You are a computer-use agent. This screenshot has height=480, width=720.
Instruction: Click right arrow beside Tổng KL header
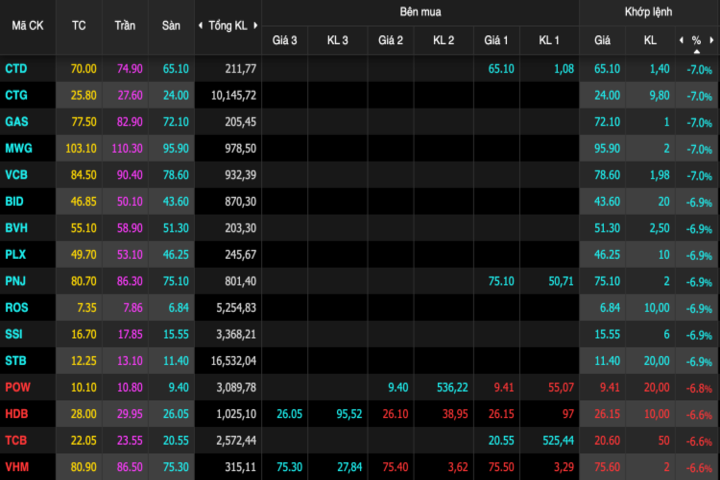[255, 25]
